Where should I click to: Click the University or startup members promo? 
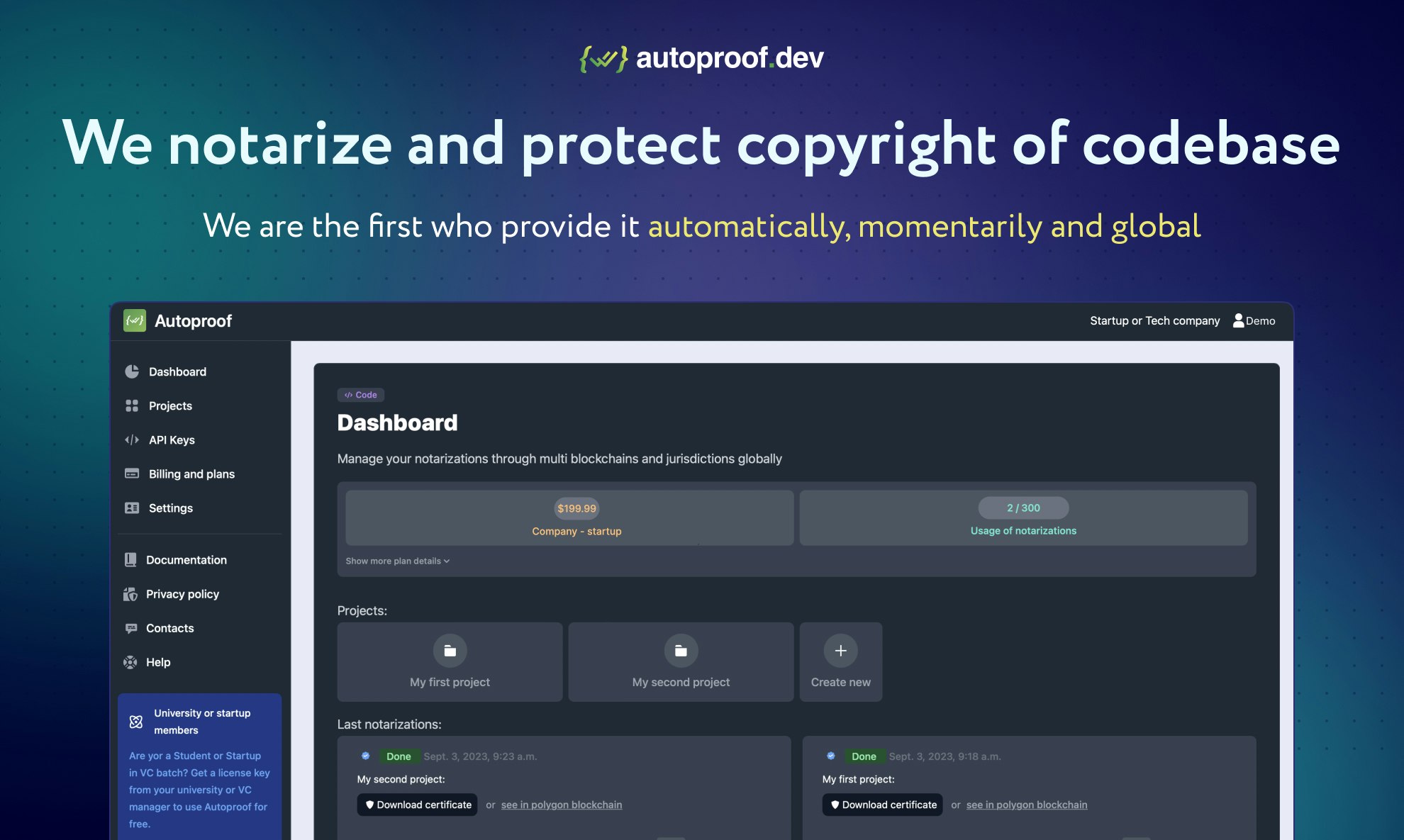tap(200, 767)
